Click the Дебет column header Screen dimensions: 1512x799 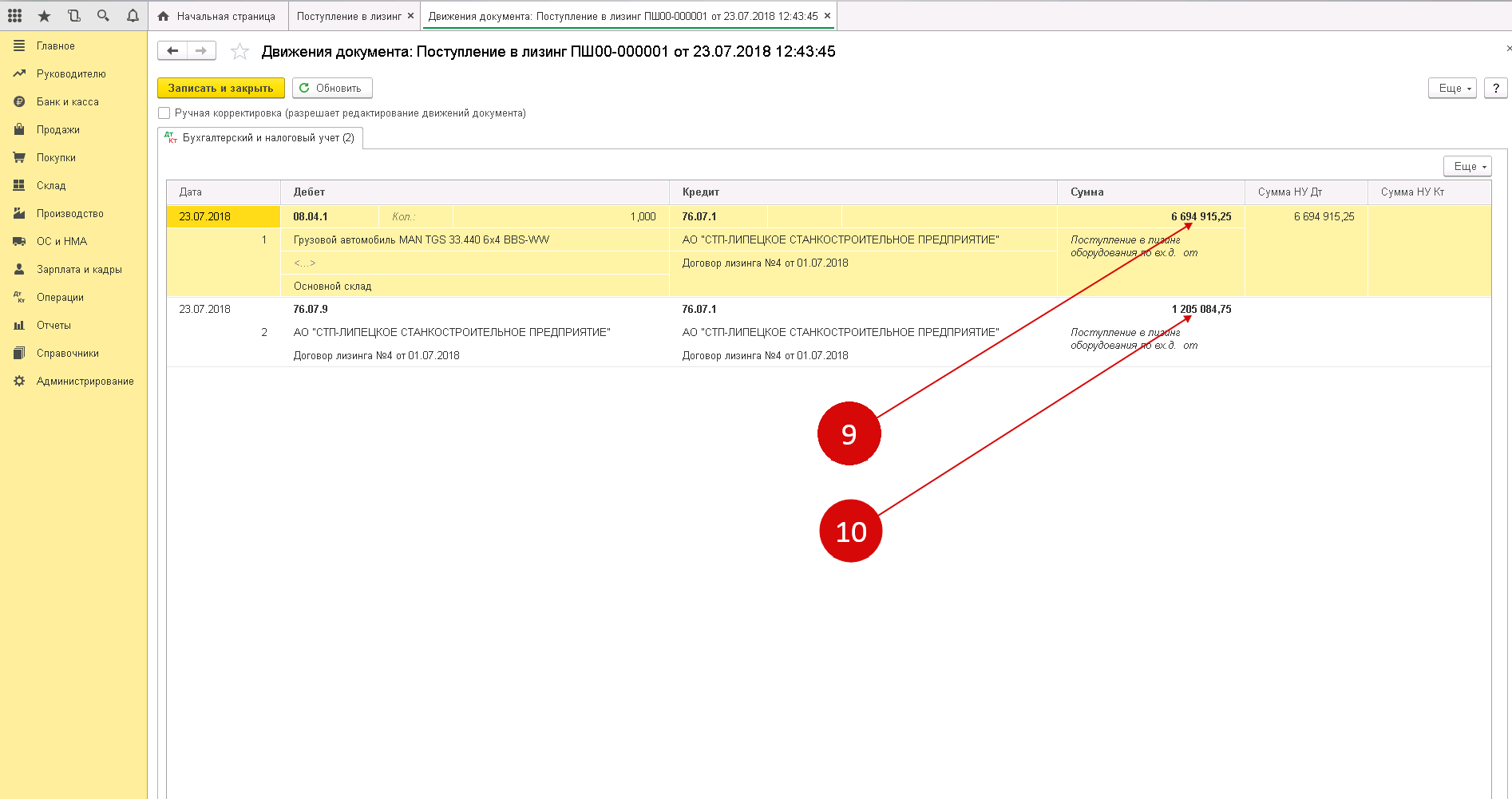pyautogui.click(x=475, y=192)
